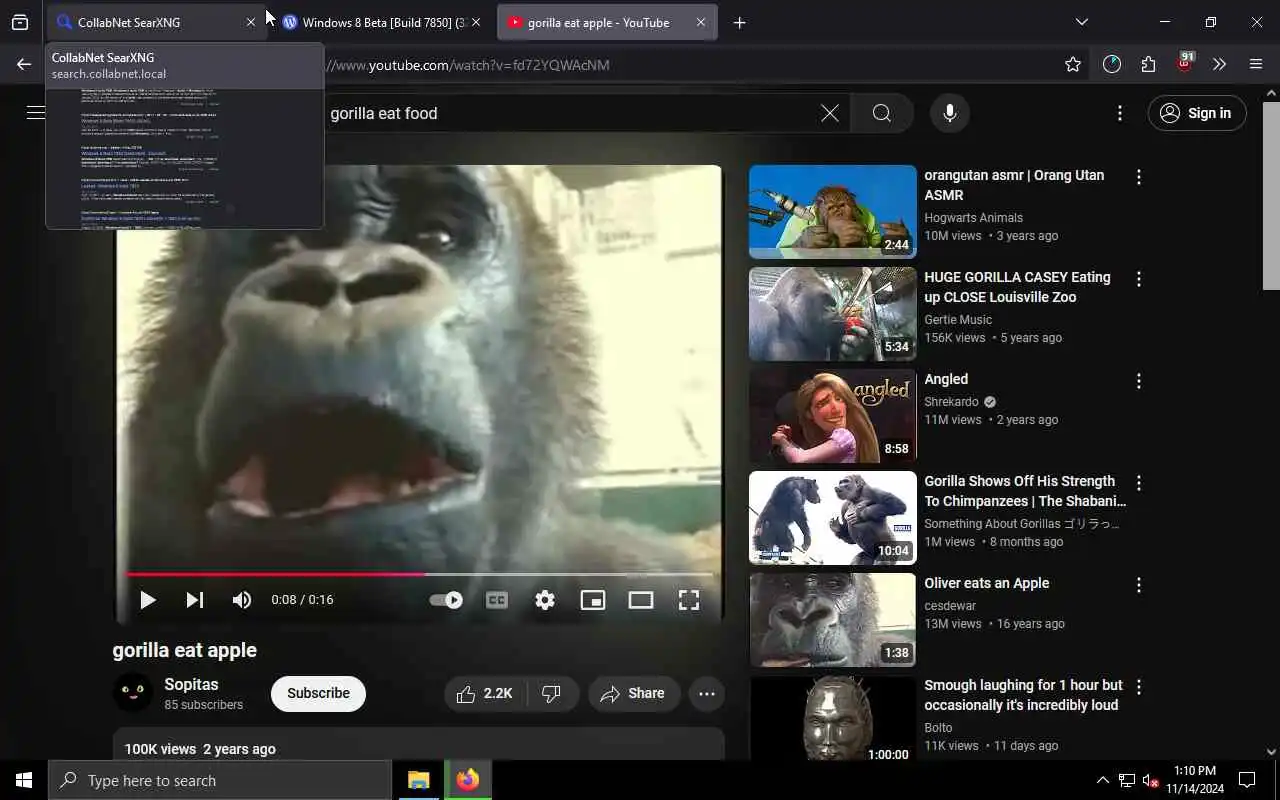Seek on the red video progress bar
Screen dimensions: 1280x800
(420, 574)
